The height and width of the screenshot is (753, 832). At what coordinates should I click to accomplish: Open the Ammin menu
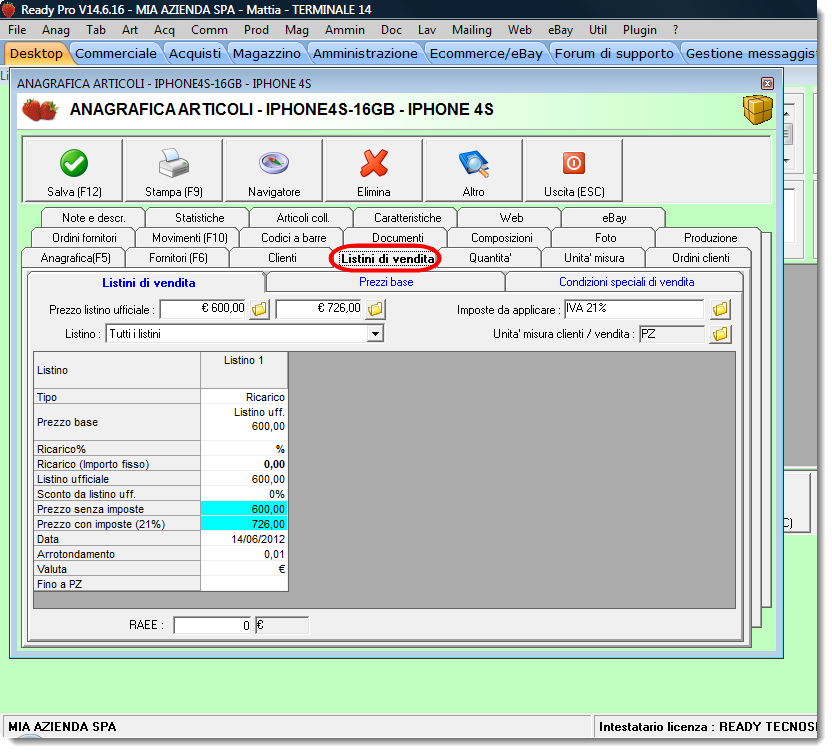pos(344,30)
